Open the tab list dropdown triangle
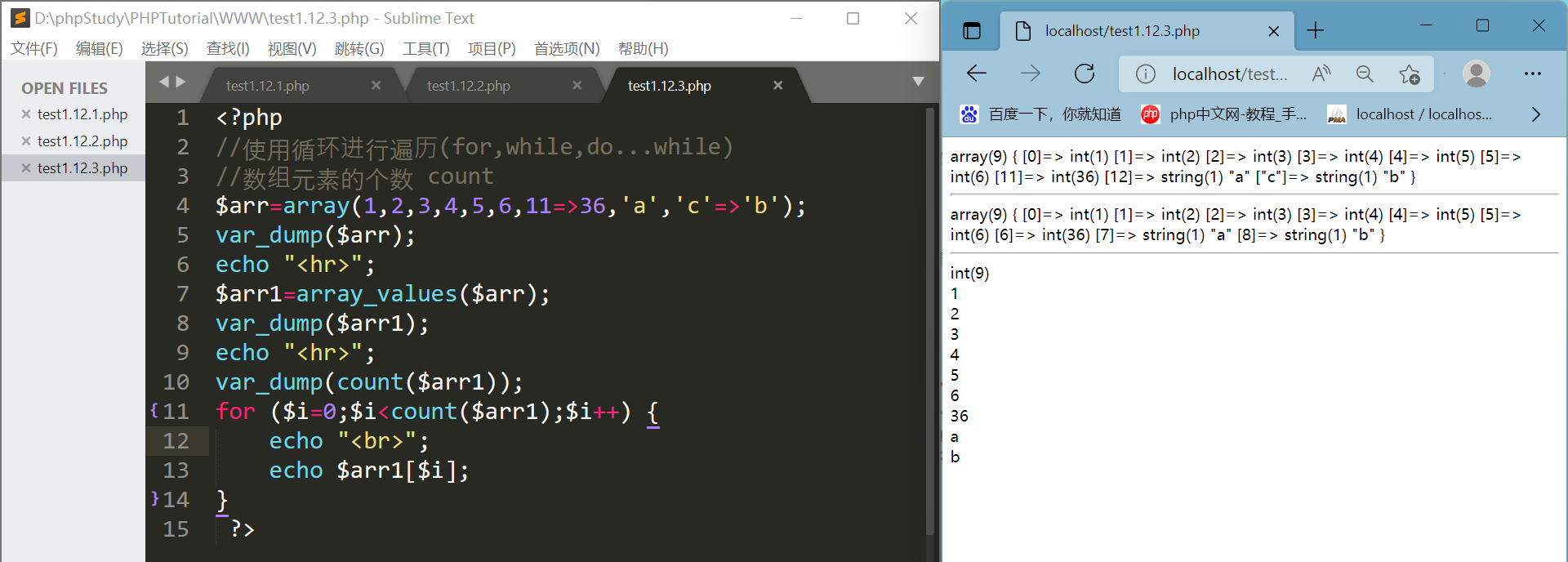This screenshot has width=1568, height=562. click(918, 82)
